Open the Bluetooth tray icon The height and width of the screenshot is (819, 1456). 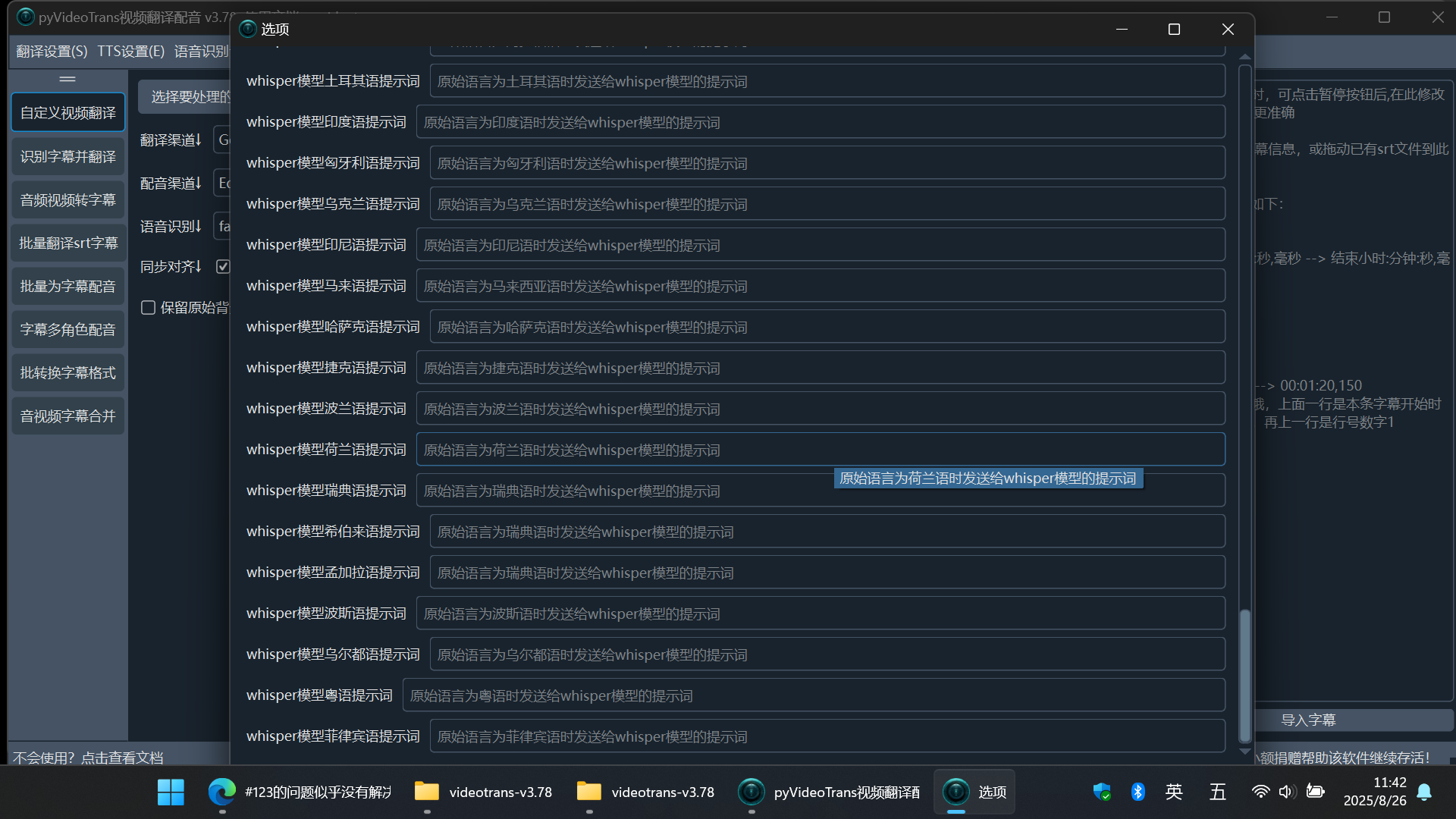click(1137, 792)
